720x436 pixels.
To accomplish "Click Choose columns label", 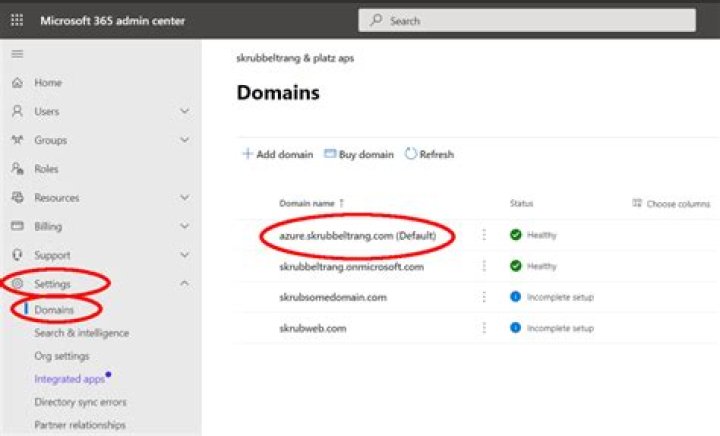I will pyautogui.click(x=678, y=203).
